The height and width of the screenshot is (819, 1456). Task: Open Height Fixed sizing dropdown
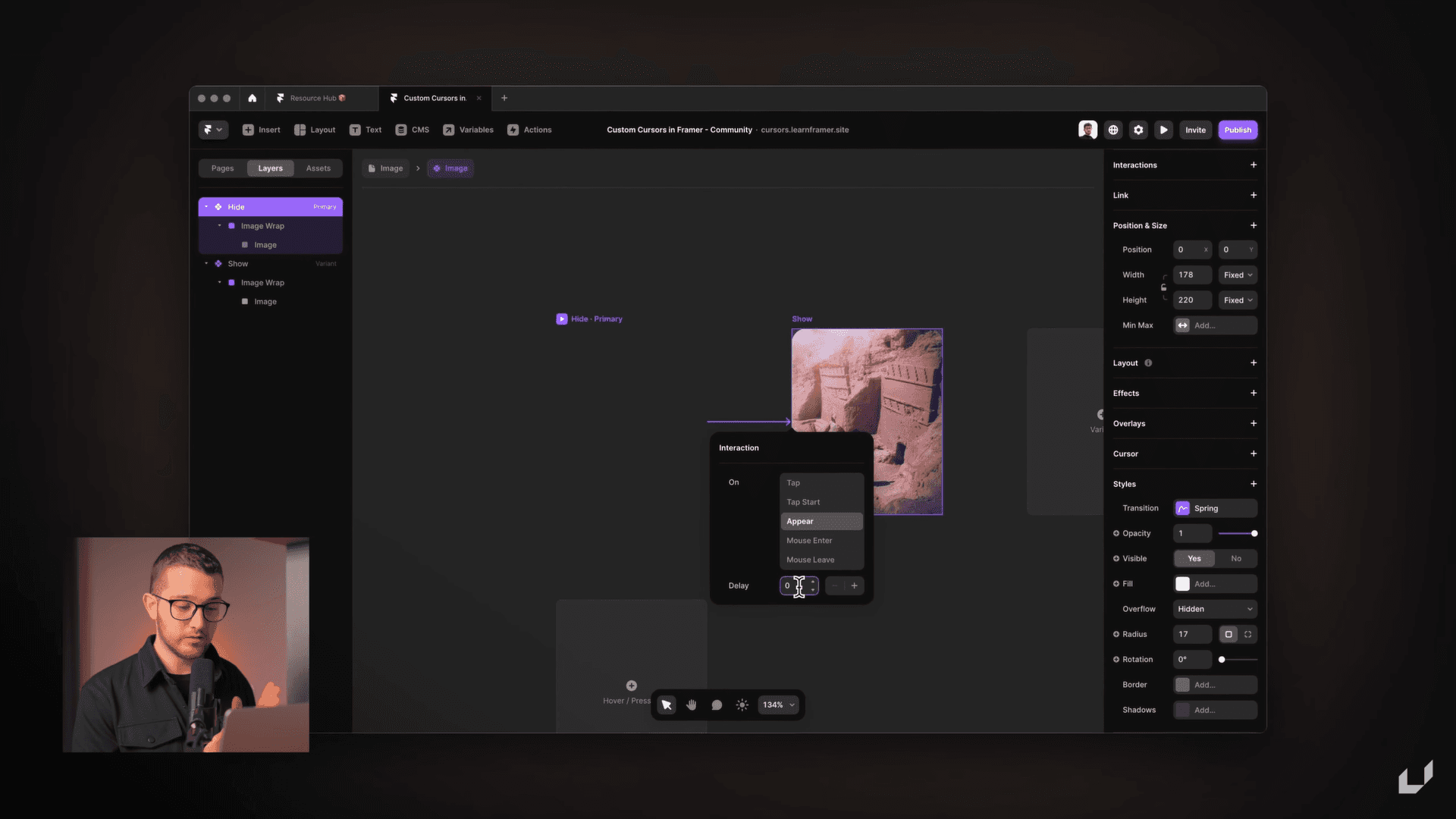click(1238, 300)
